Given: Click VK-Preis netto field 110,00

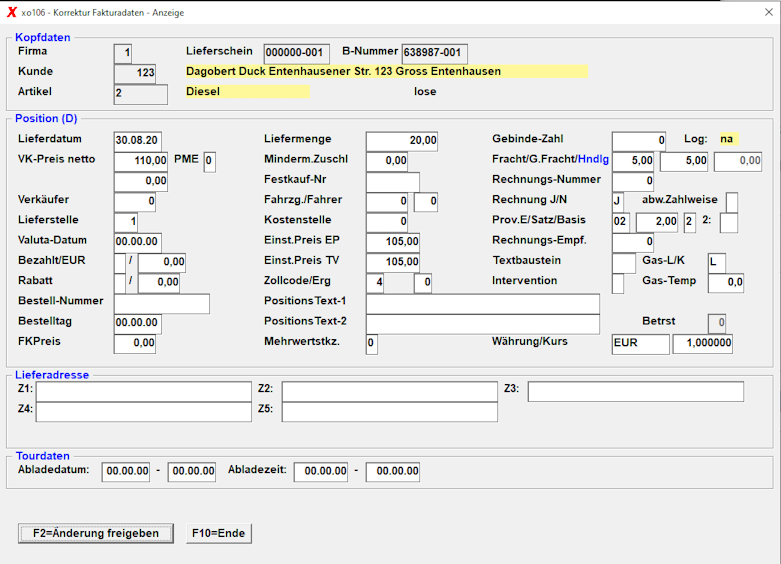Looking at the screenshot, I should pos(141,161).
